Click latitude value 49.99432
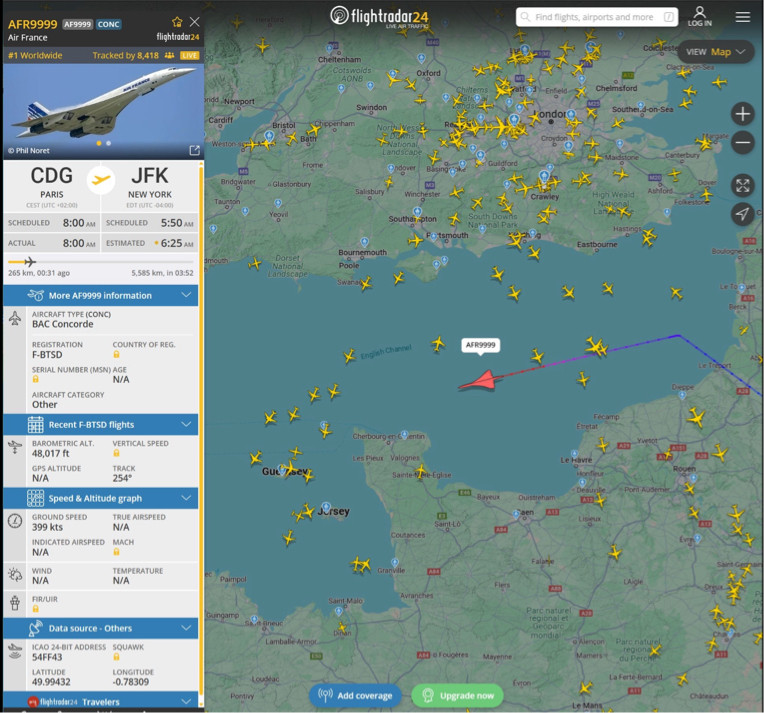This screenshot has height=713, width=764. click(51, 682)
